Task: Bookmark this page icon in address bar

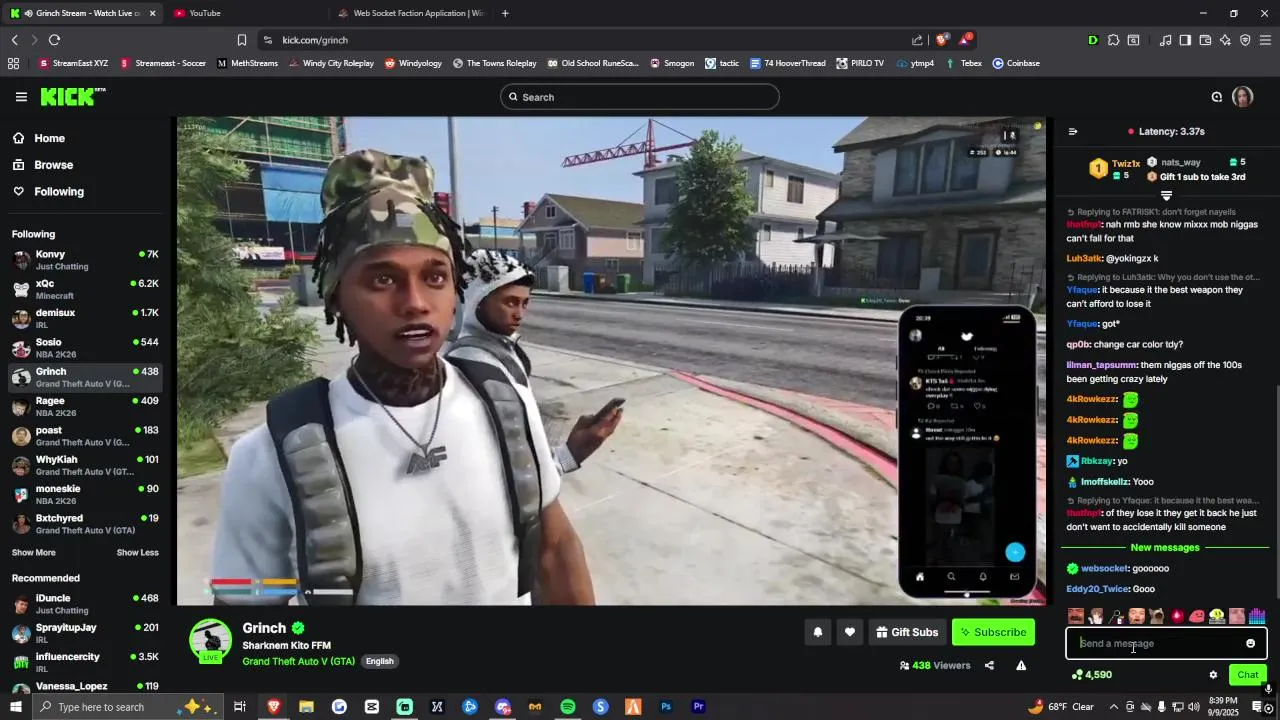Action: click(x=242, y=40)
